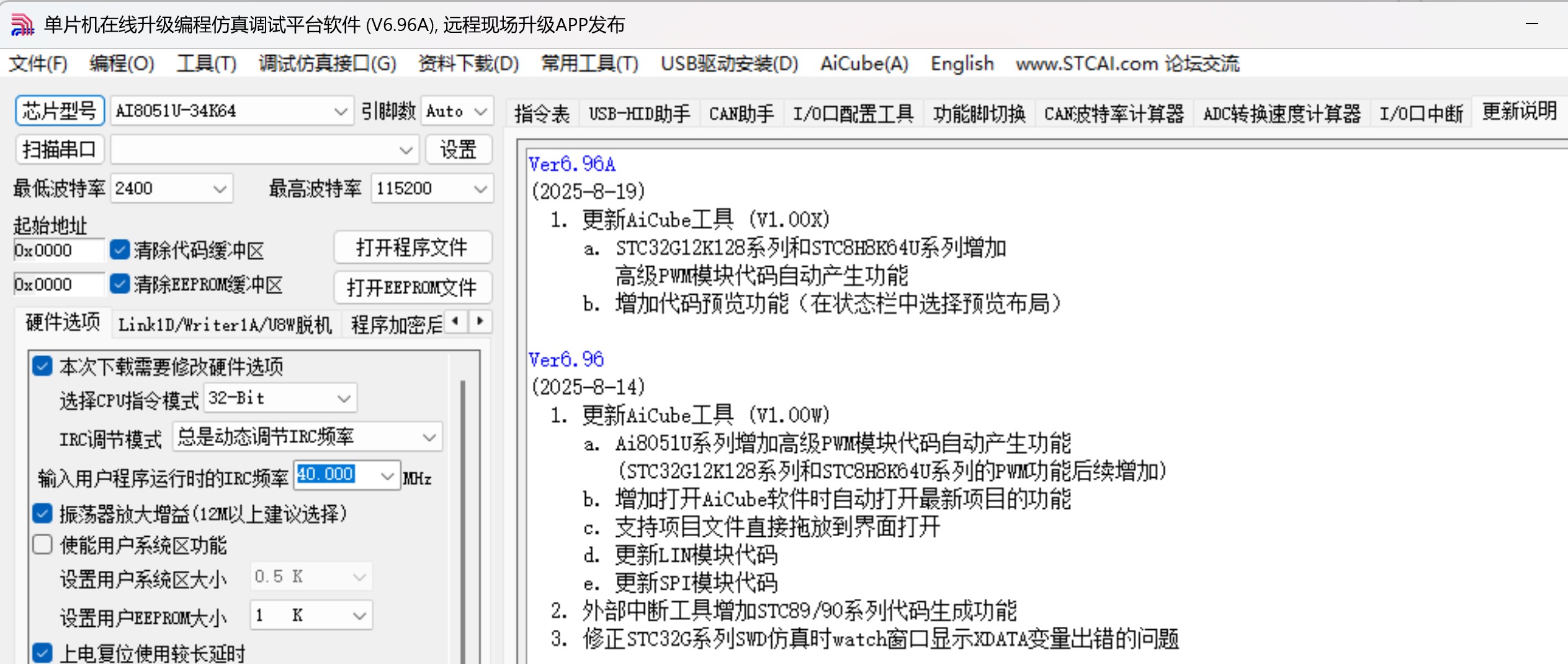Screen dimensions: 1568x664
Task: Click 打开程序文件 button
Action: pos(413,247)
